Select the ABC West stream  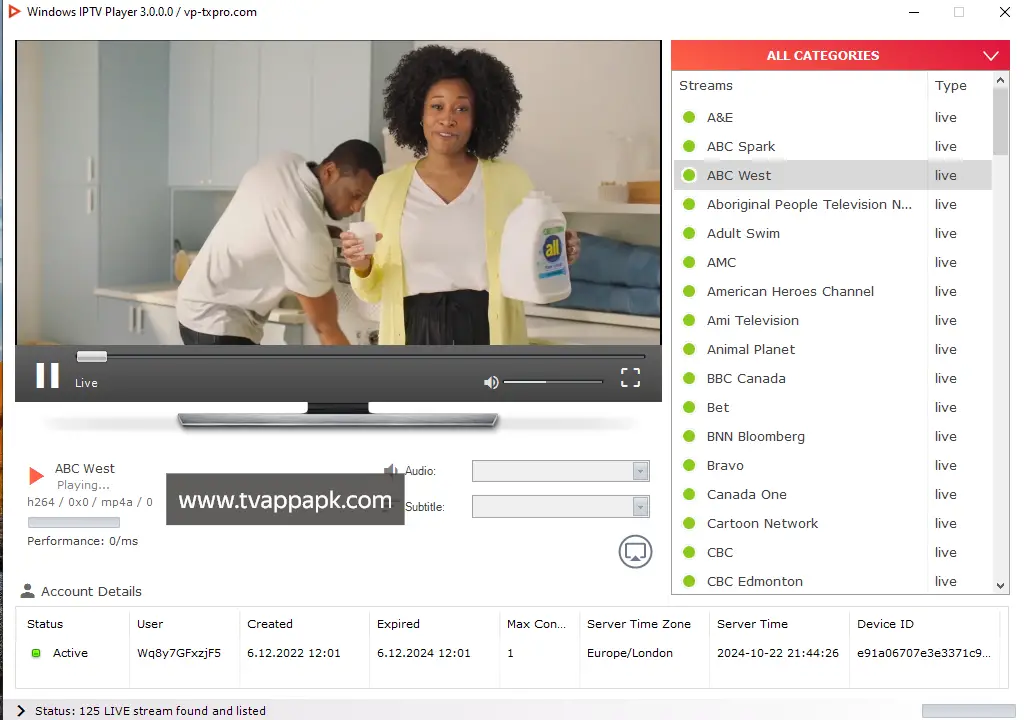pyautogui.click(x=832, y=175)
